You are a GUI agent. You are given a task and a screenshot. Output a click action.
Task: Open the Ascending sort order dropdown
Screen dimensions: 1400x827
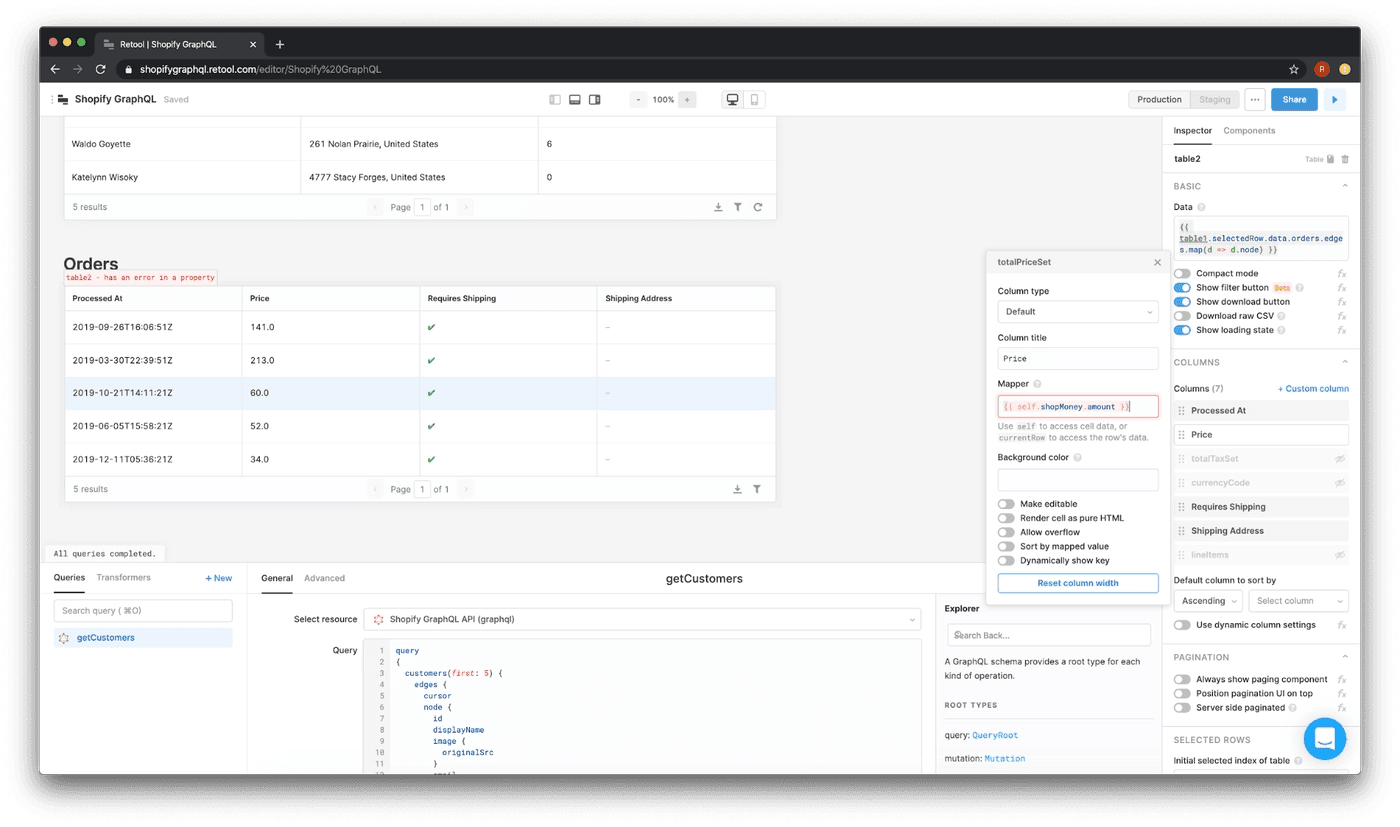[1207, 601]
